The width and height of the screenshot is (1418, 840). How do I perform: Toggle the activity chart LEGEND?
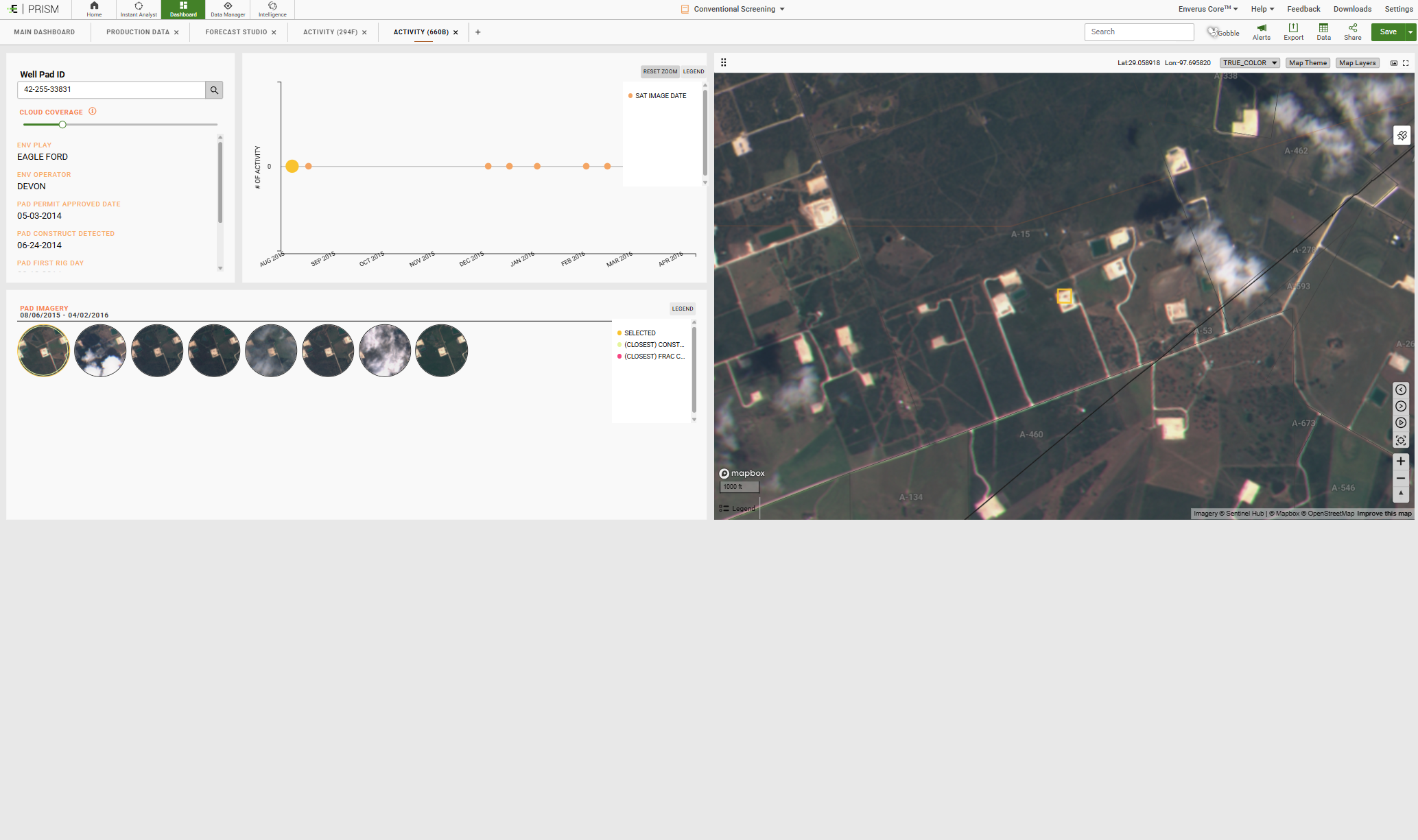[693, 71]
